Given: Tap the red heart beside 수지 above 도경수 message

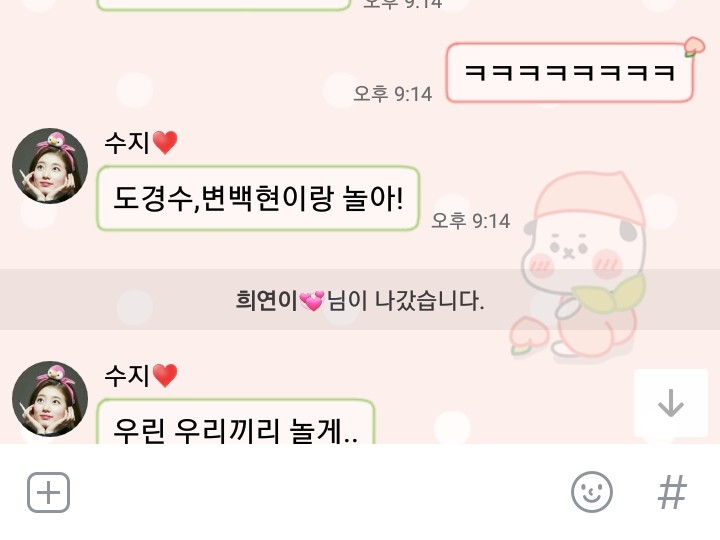Looking at the screenshot, I should [165, 142].
